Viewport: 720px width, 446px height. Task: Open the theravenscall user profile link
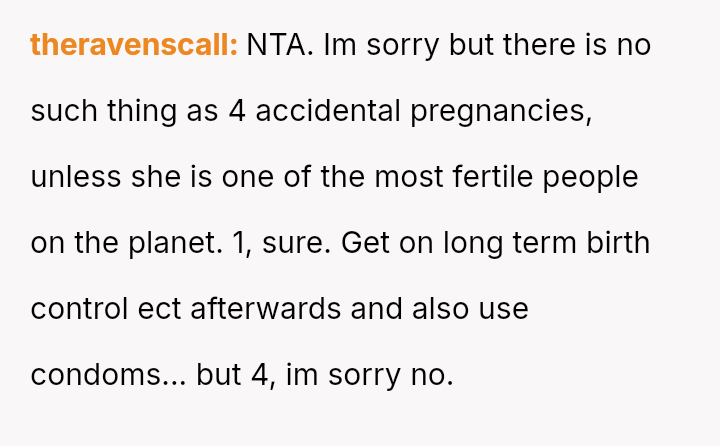pyautogui.click(x=134, y=45)
